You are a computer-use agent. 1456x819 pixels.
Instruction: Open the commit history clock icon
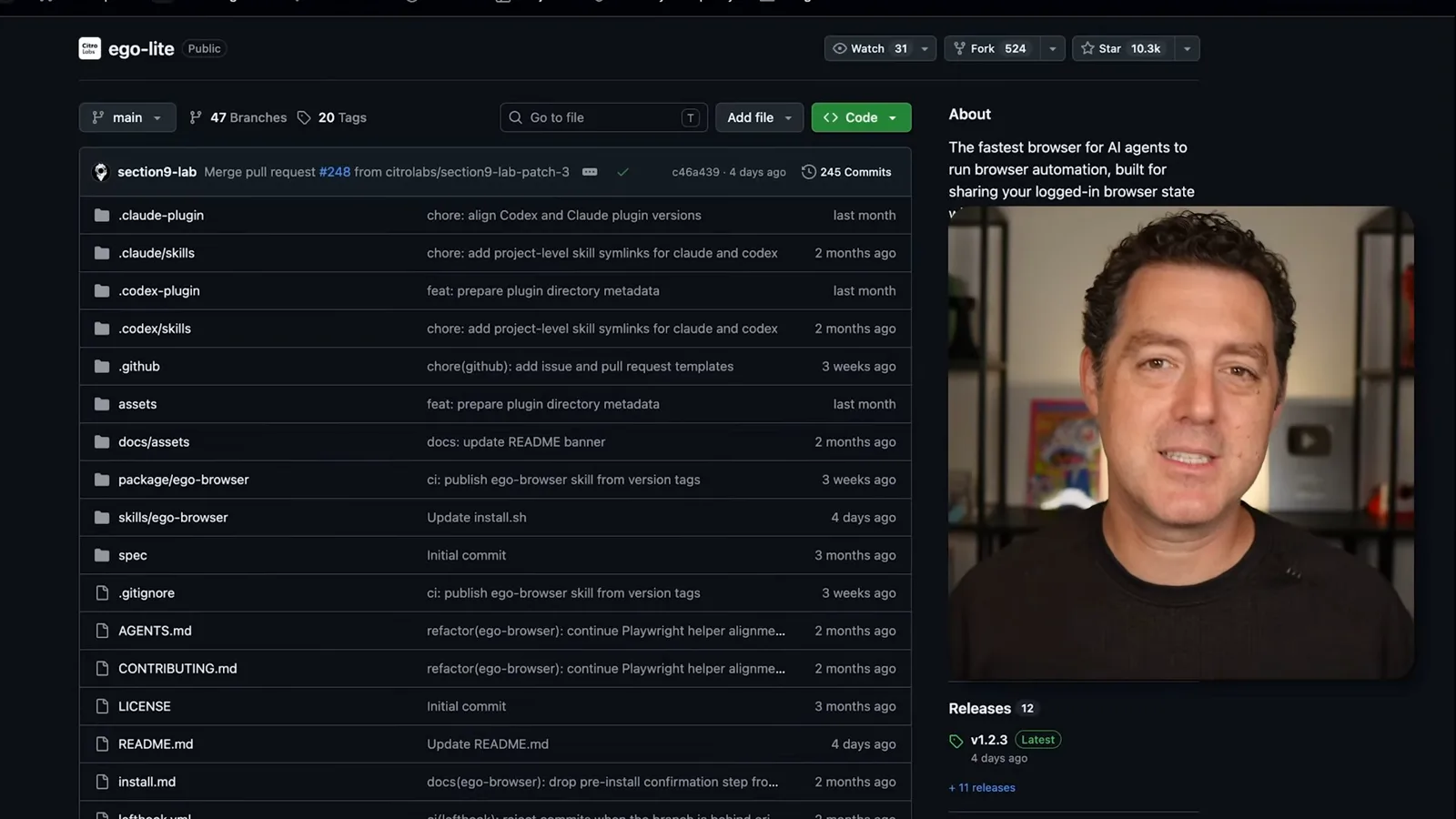[x=808, y=172]
